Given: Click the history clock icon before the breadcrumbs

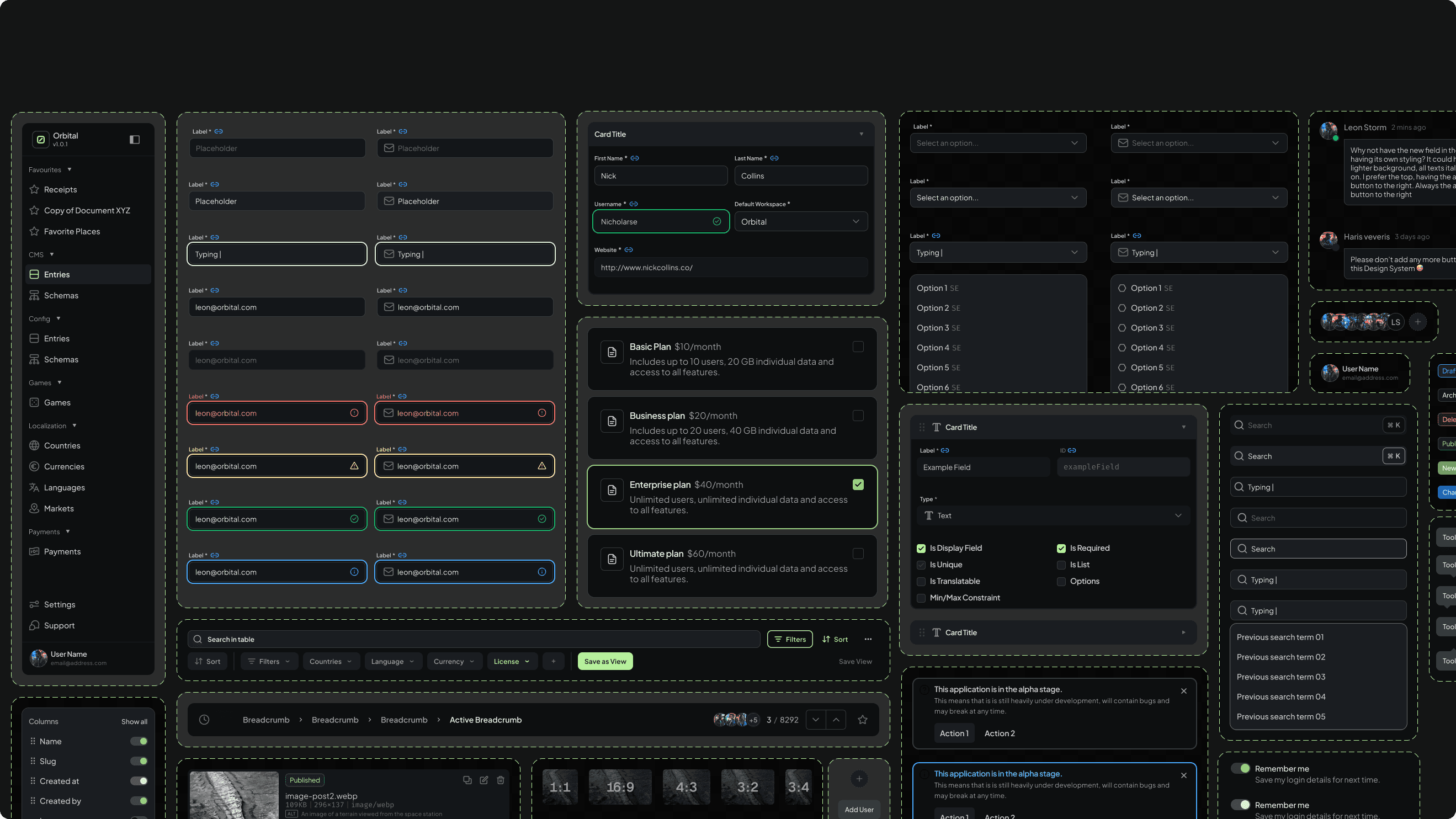Looking at the screenshot, I should [x=204, y=720].
